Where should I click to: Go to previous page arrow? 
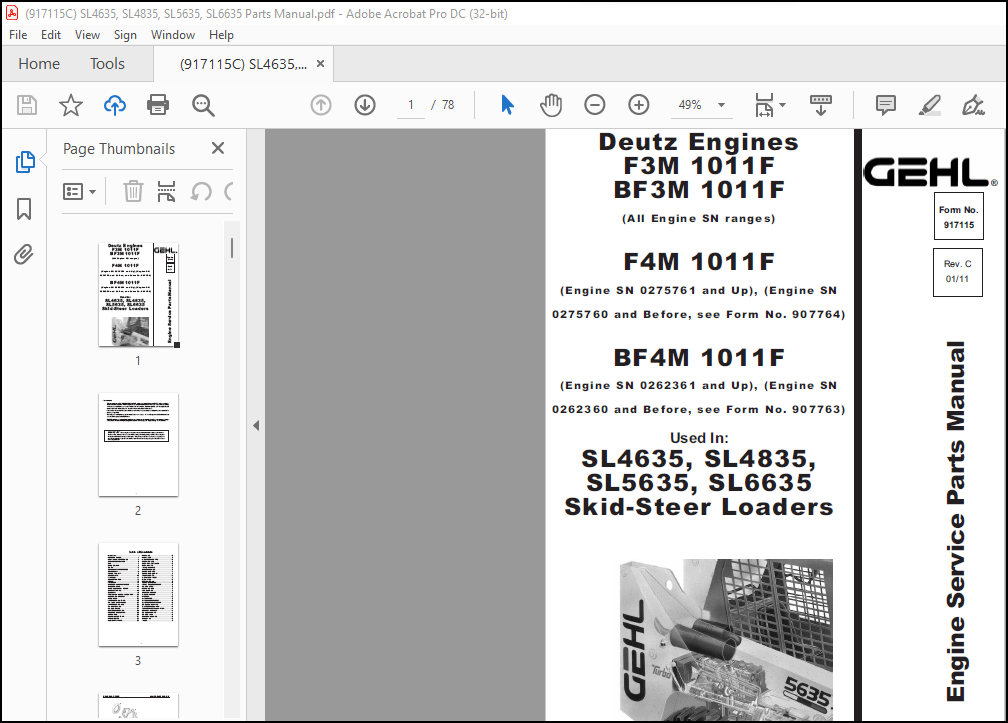click(321, 105)
